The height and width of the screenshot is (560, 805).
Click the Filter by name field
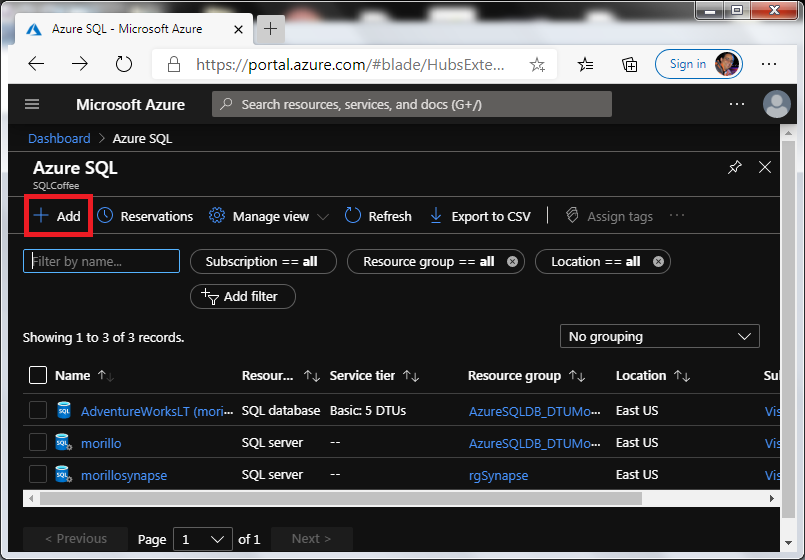pyautogui.click(x=101, y=261)
